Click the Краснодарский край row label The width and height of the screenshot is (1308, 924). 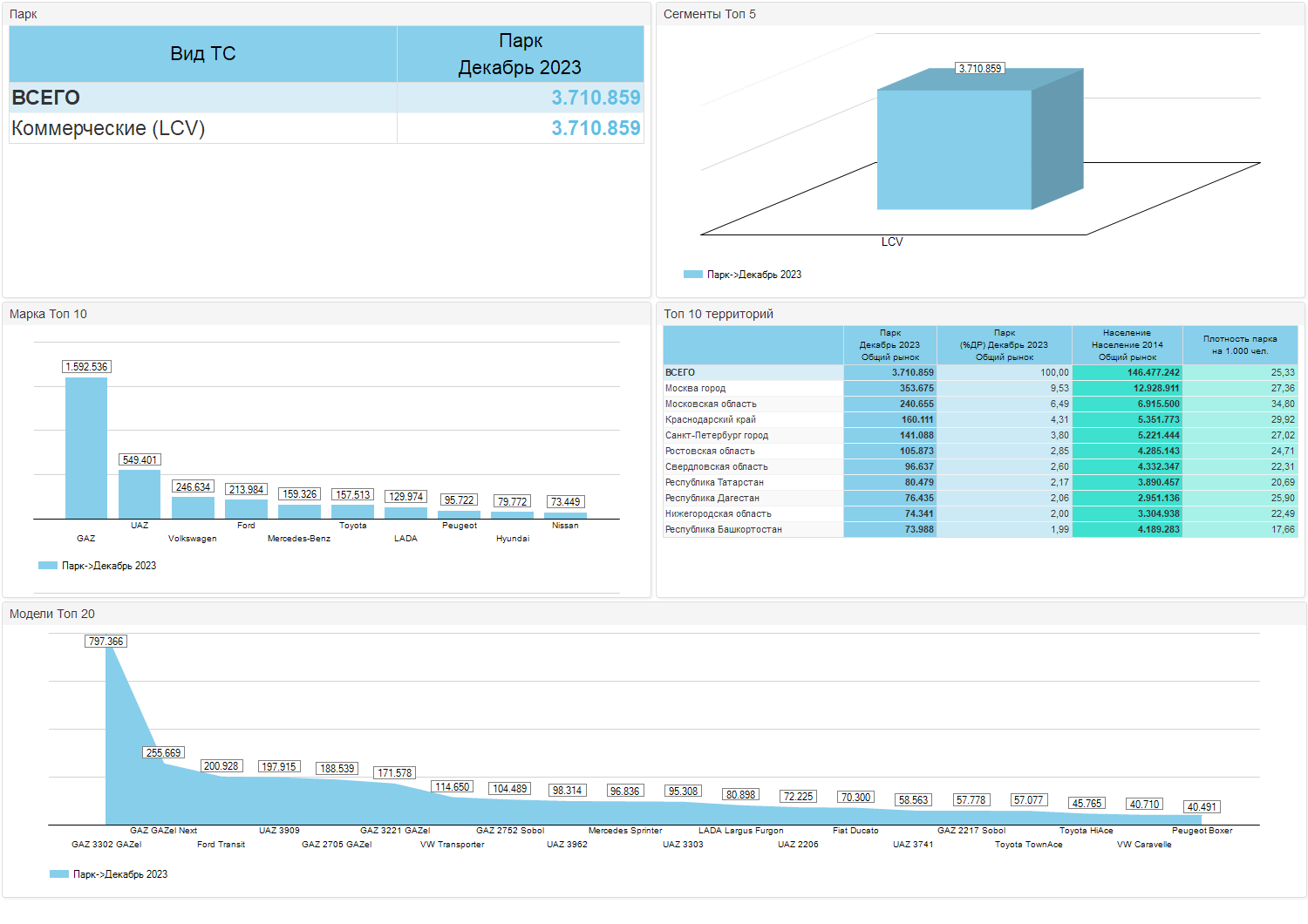pyautogui.click(x=710, y=420)
